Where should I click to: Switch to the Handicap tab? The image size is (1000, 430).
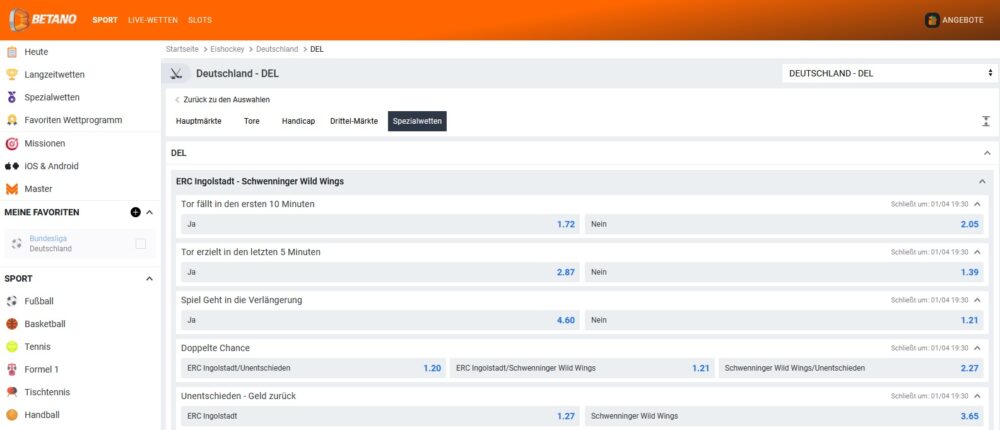[x=298, y=121]
